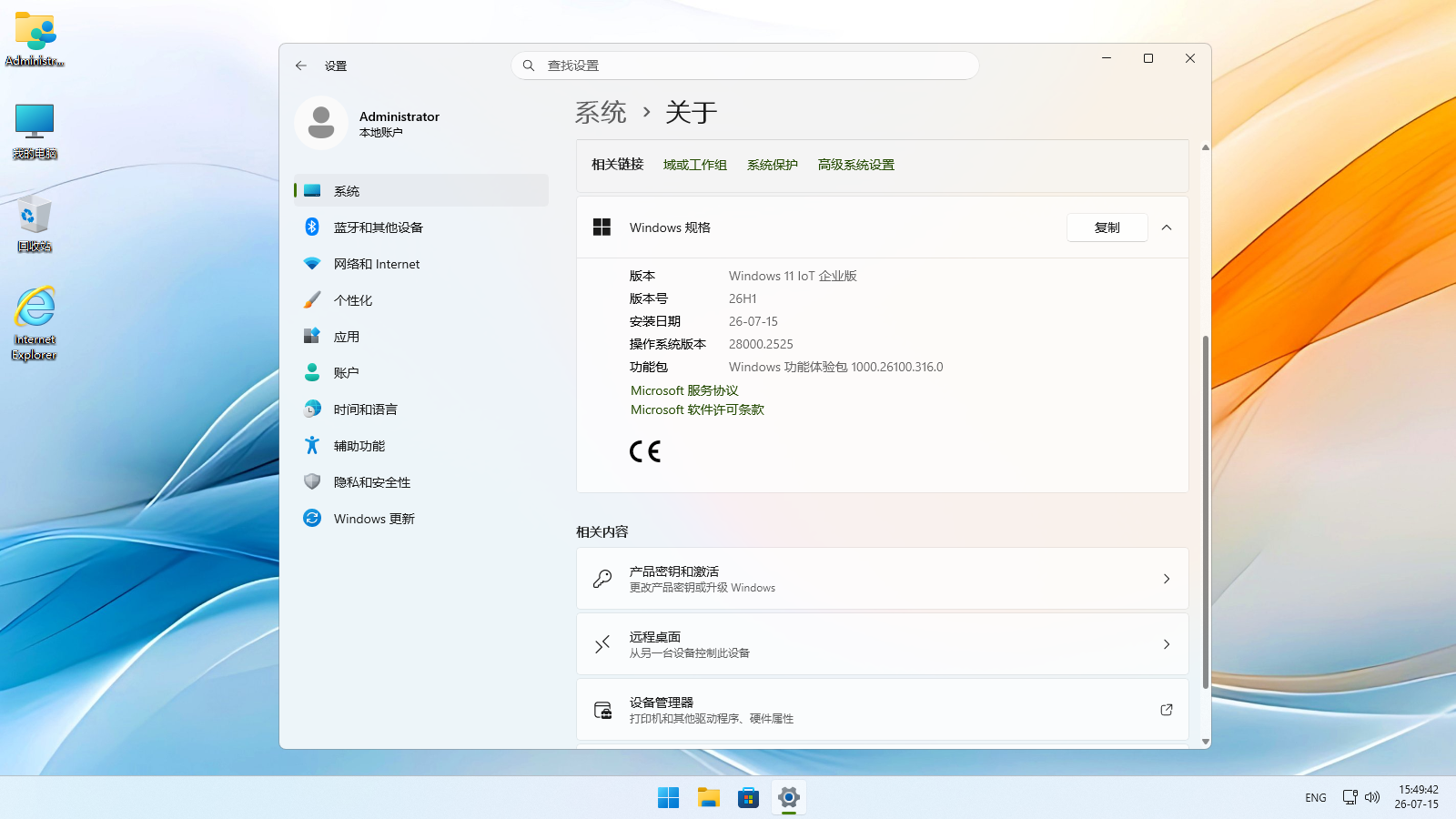1456x819 pixels.
Task: Click the remote desktop icon for 远程桌面
Action: click(602, 644)
